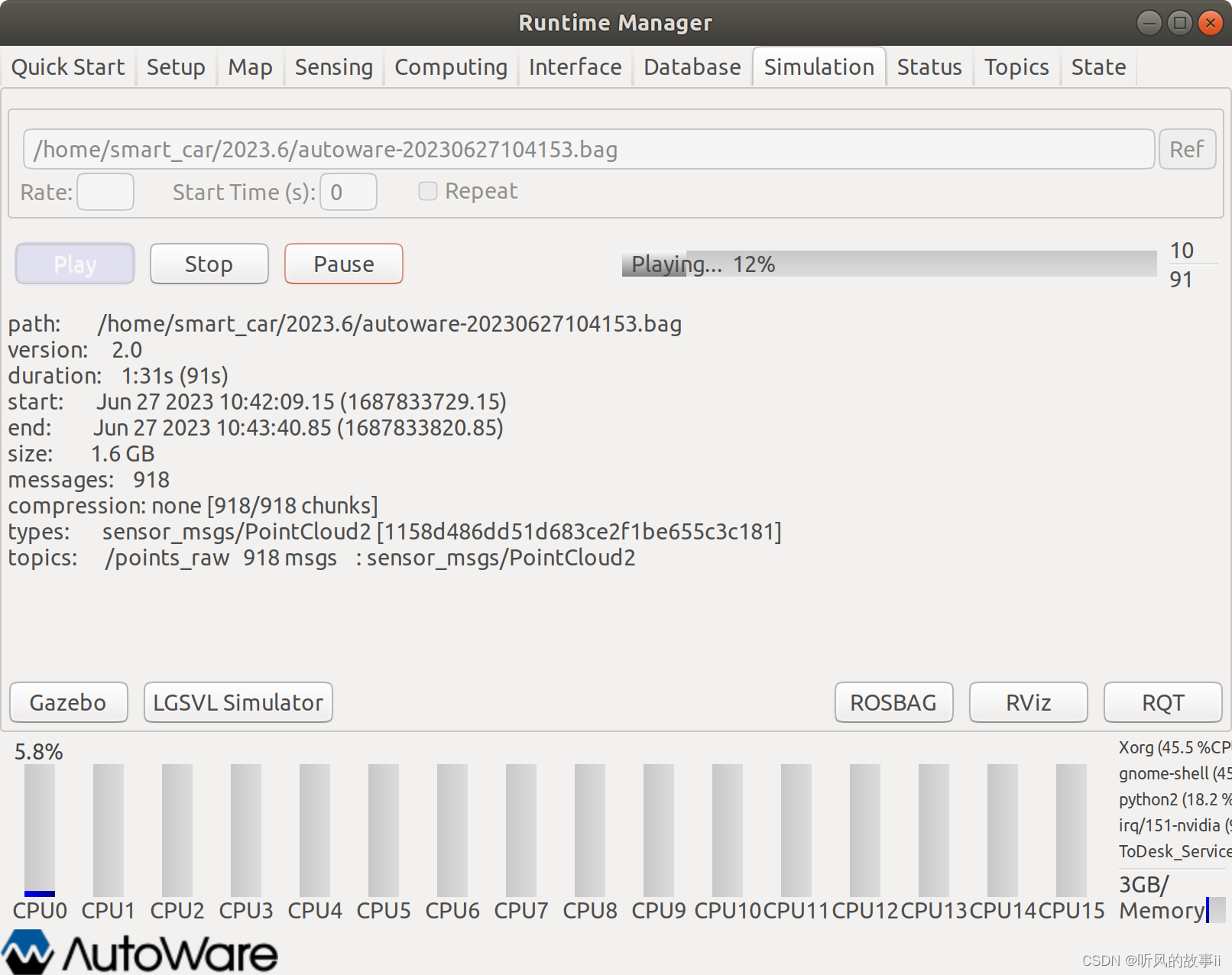This screenshot has height=975, width=1232.
Task: Launch RViz visualization
Action: [x=1028, y=702]
